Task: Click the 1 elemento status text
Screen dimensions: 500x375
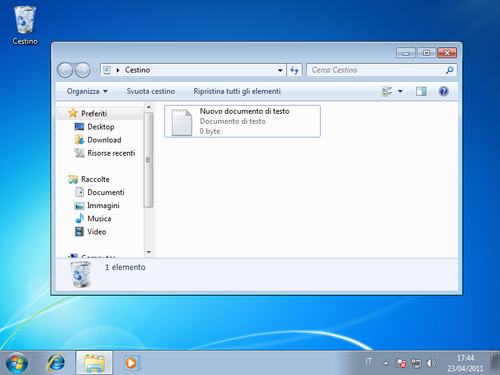Action: [125, 267]
